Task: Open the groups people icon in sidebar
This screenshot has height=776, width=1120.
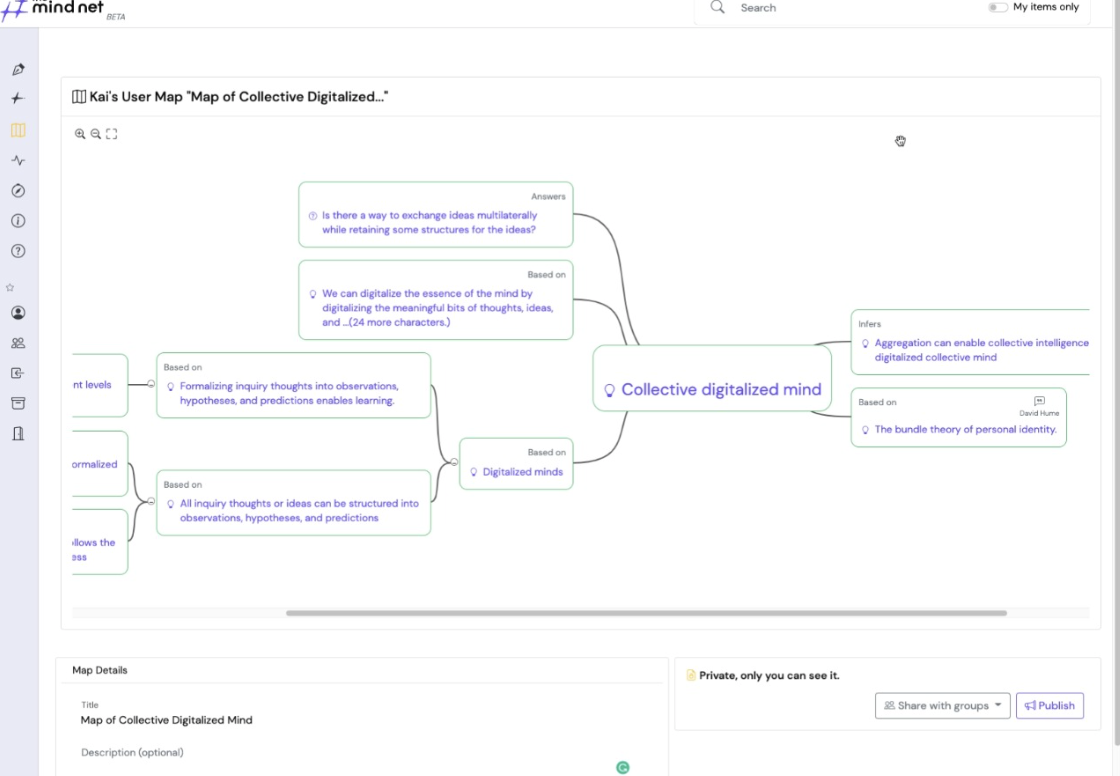Action: point(19,343)
